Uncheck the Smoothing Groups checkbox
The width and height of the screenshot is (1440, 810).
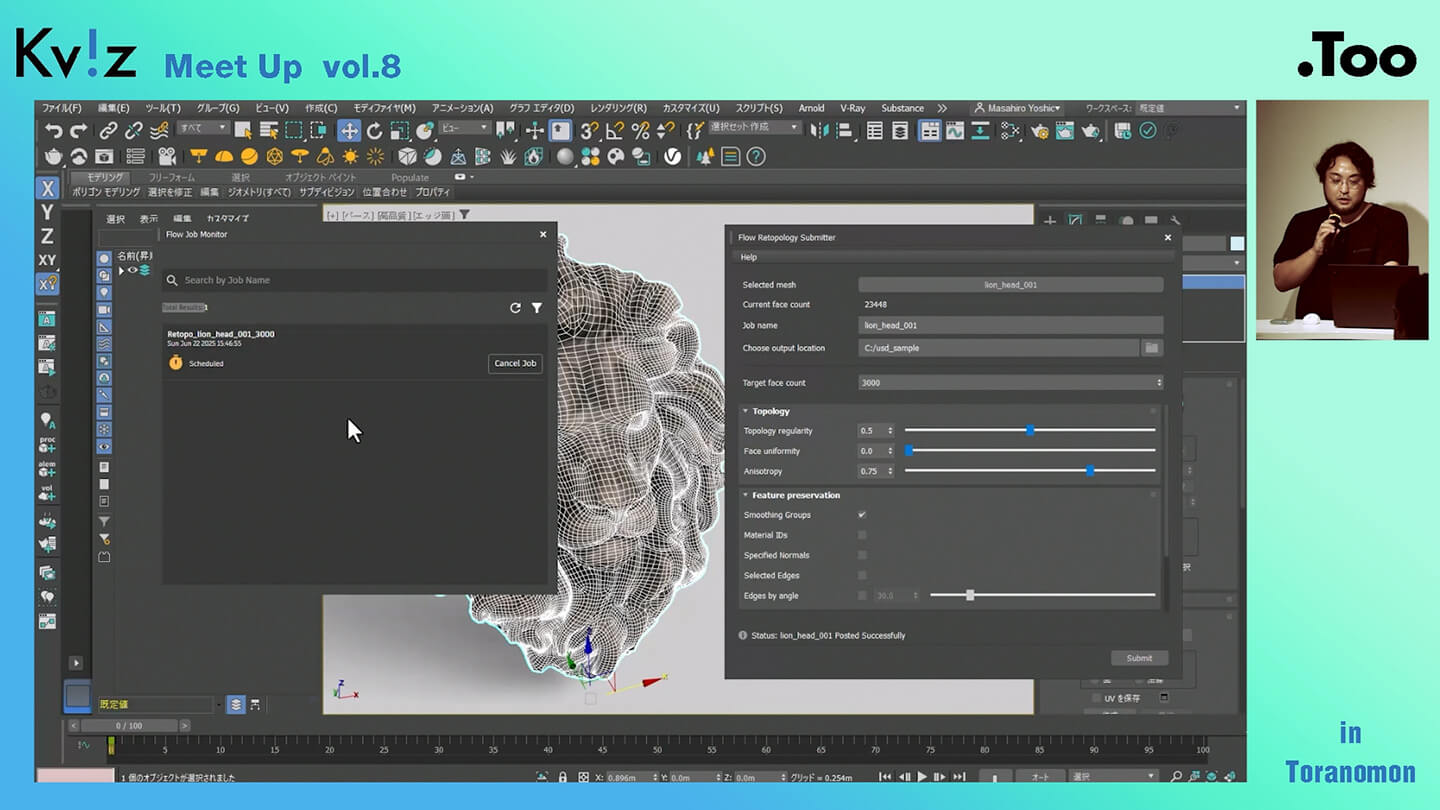coord(862,515)
